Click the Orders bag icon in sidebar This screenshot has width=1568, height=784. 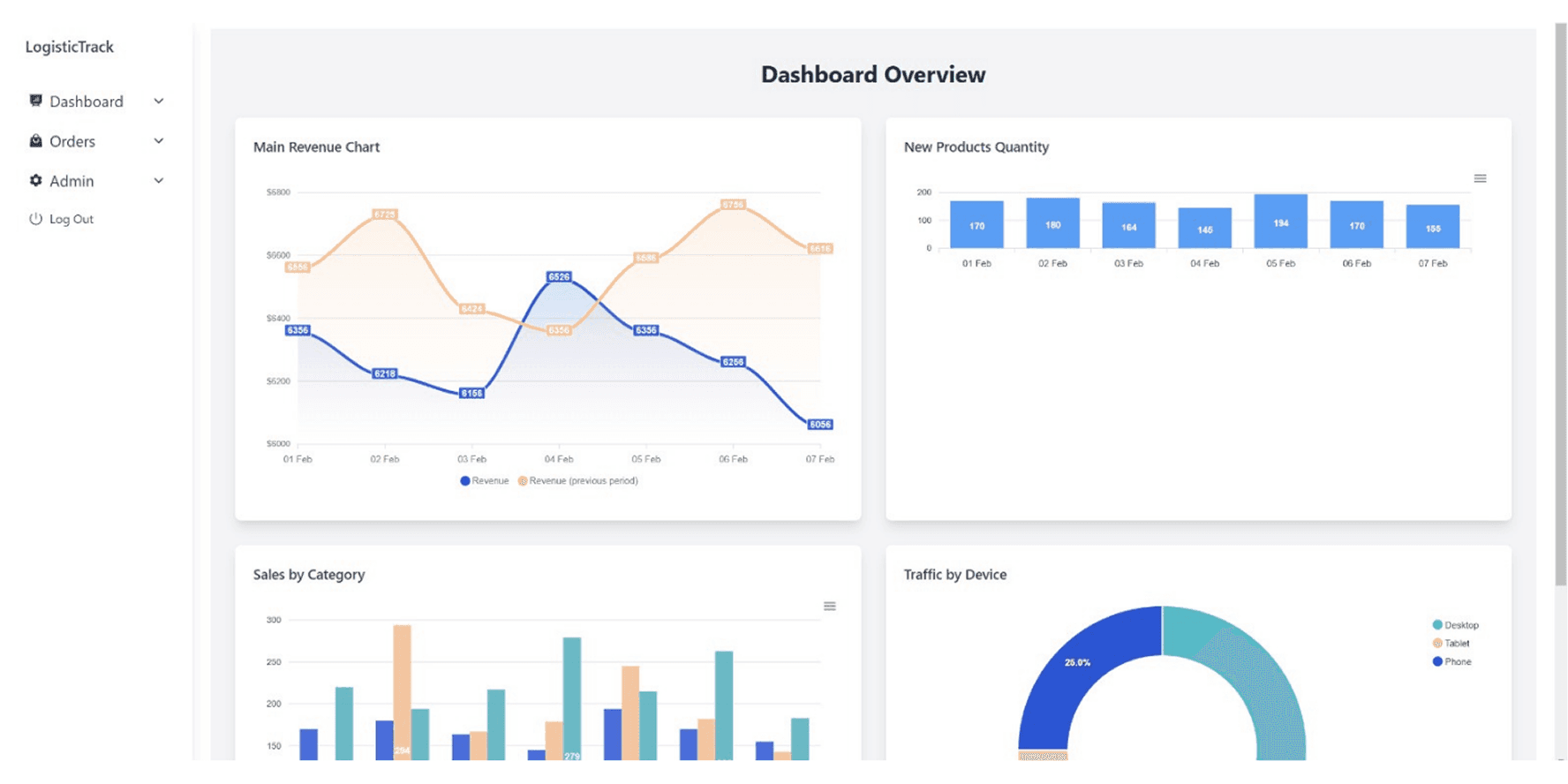(35, 140)
